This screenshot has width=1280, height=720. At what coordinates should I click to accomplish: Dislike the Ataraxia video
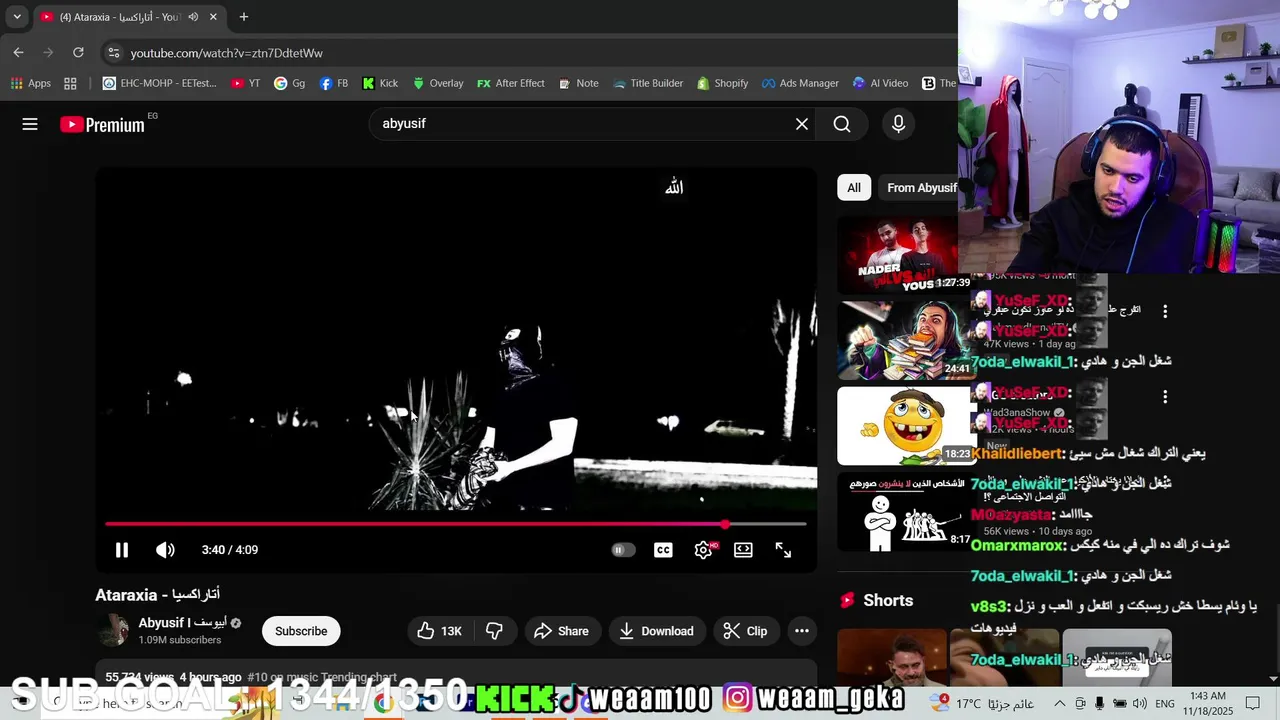pos(494,631)
